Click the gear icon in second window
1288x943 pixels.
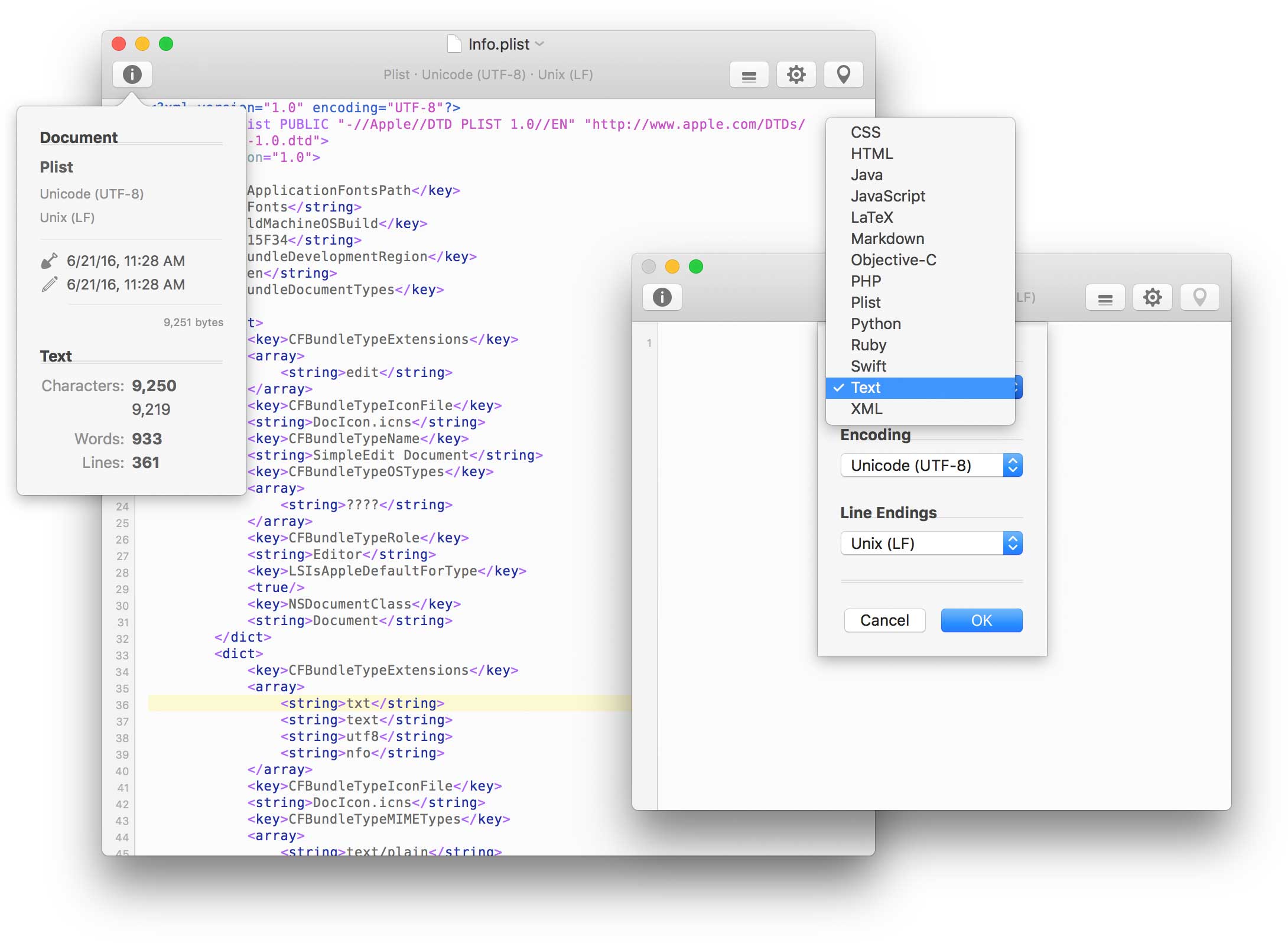[x=1152, y=297]
